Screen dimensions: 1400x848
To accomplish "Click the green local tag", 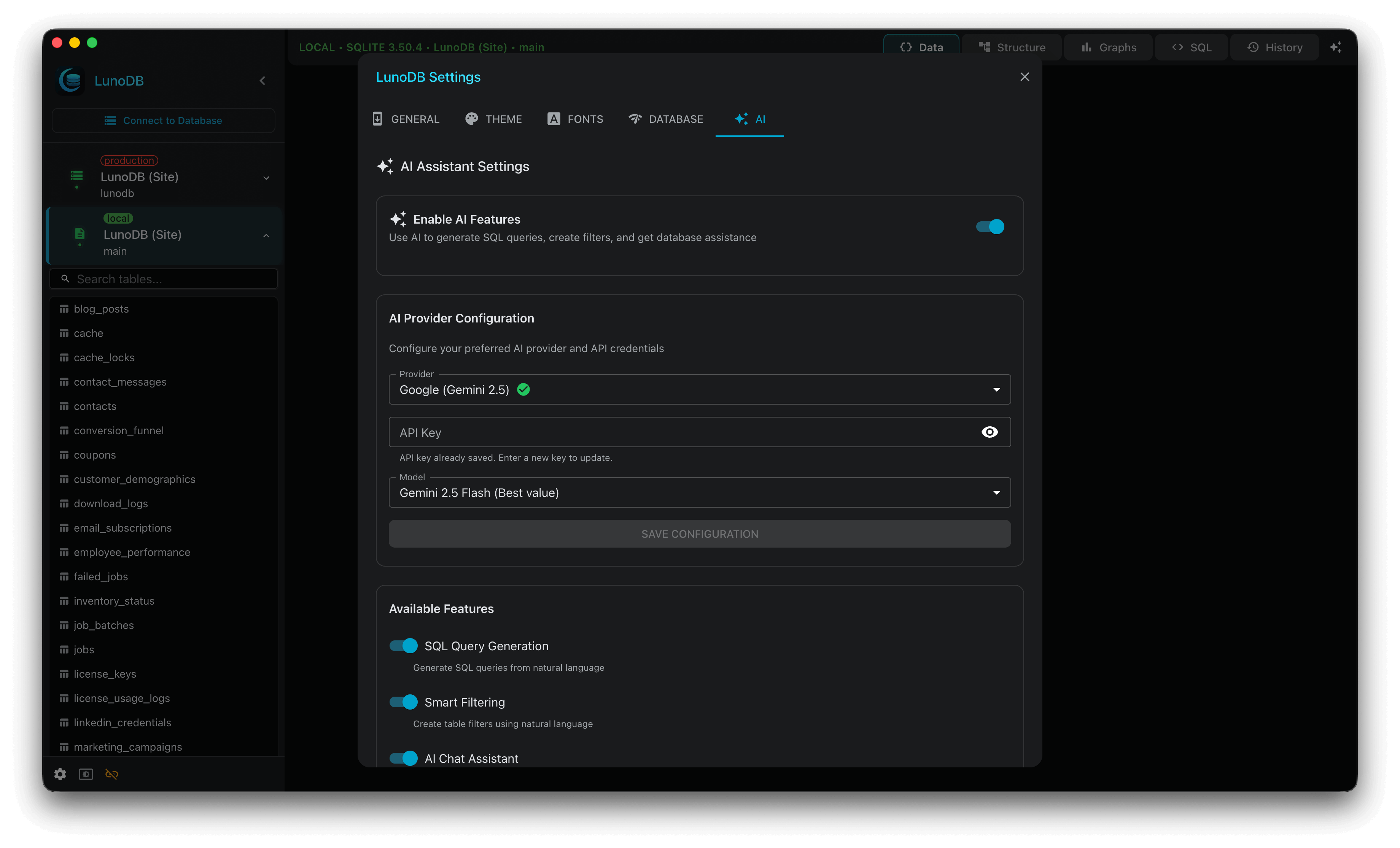I will click(118, 218).
